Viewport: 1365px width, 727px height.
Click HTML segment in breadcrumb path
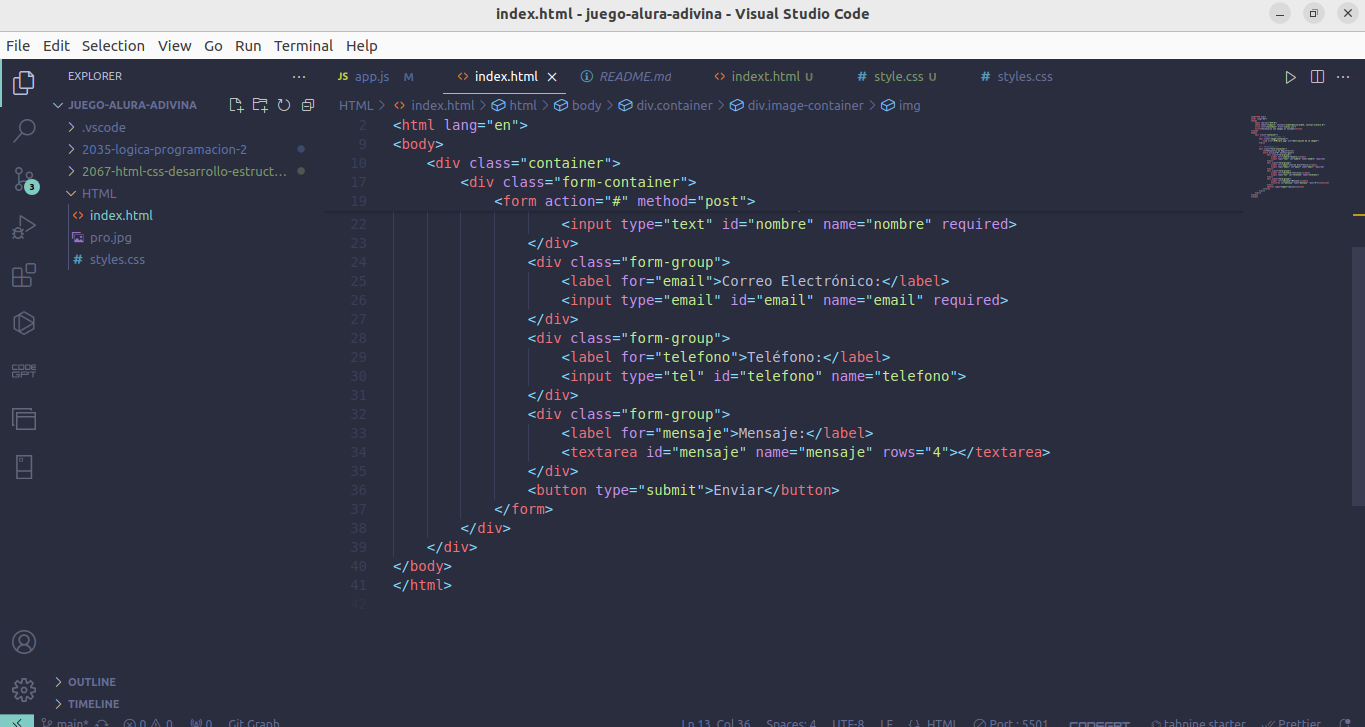(355, 105)
